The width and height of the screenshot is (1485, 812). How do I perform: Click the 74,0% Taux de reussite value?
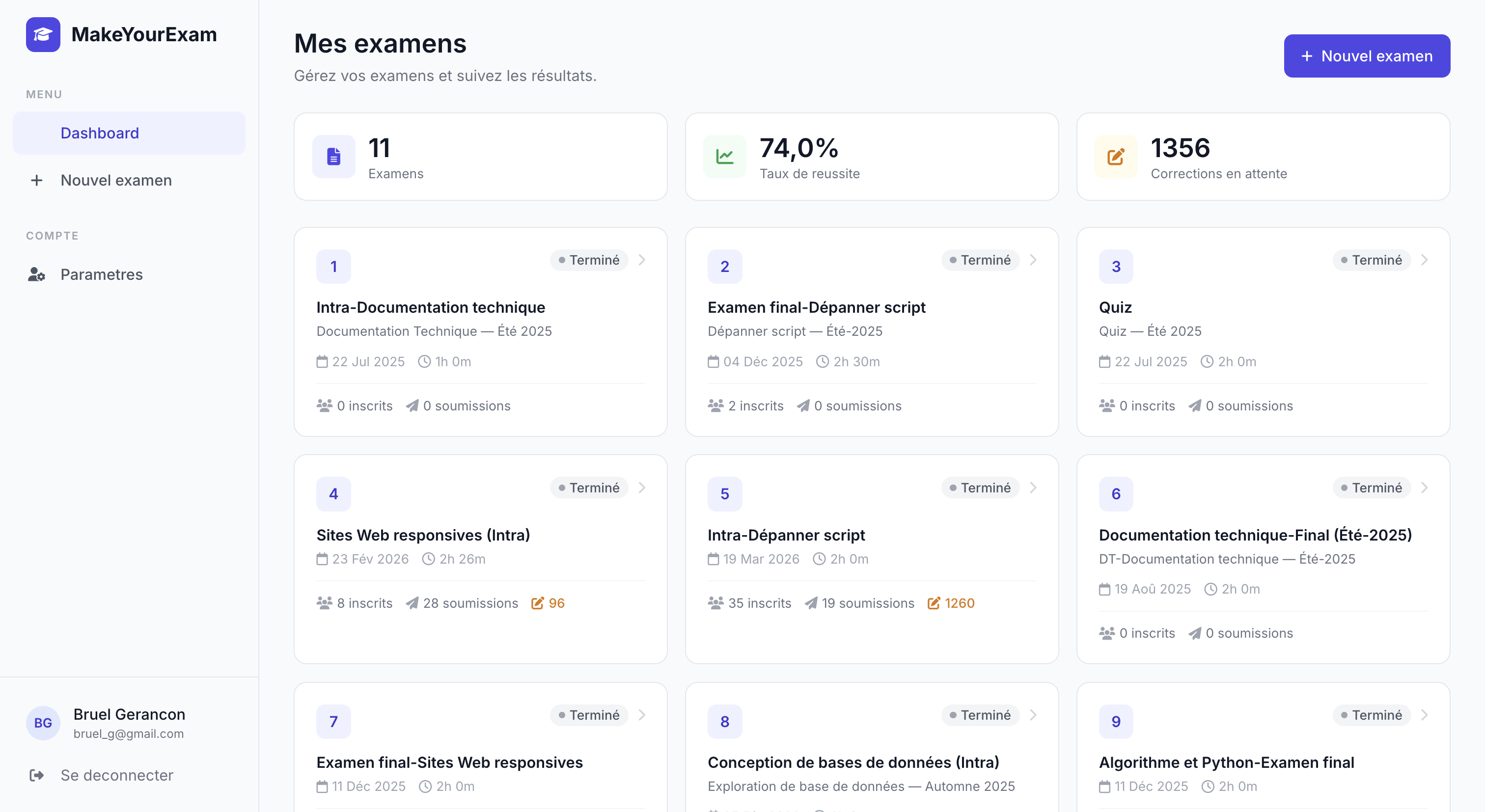(799, 148)
